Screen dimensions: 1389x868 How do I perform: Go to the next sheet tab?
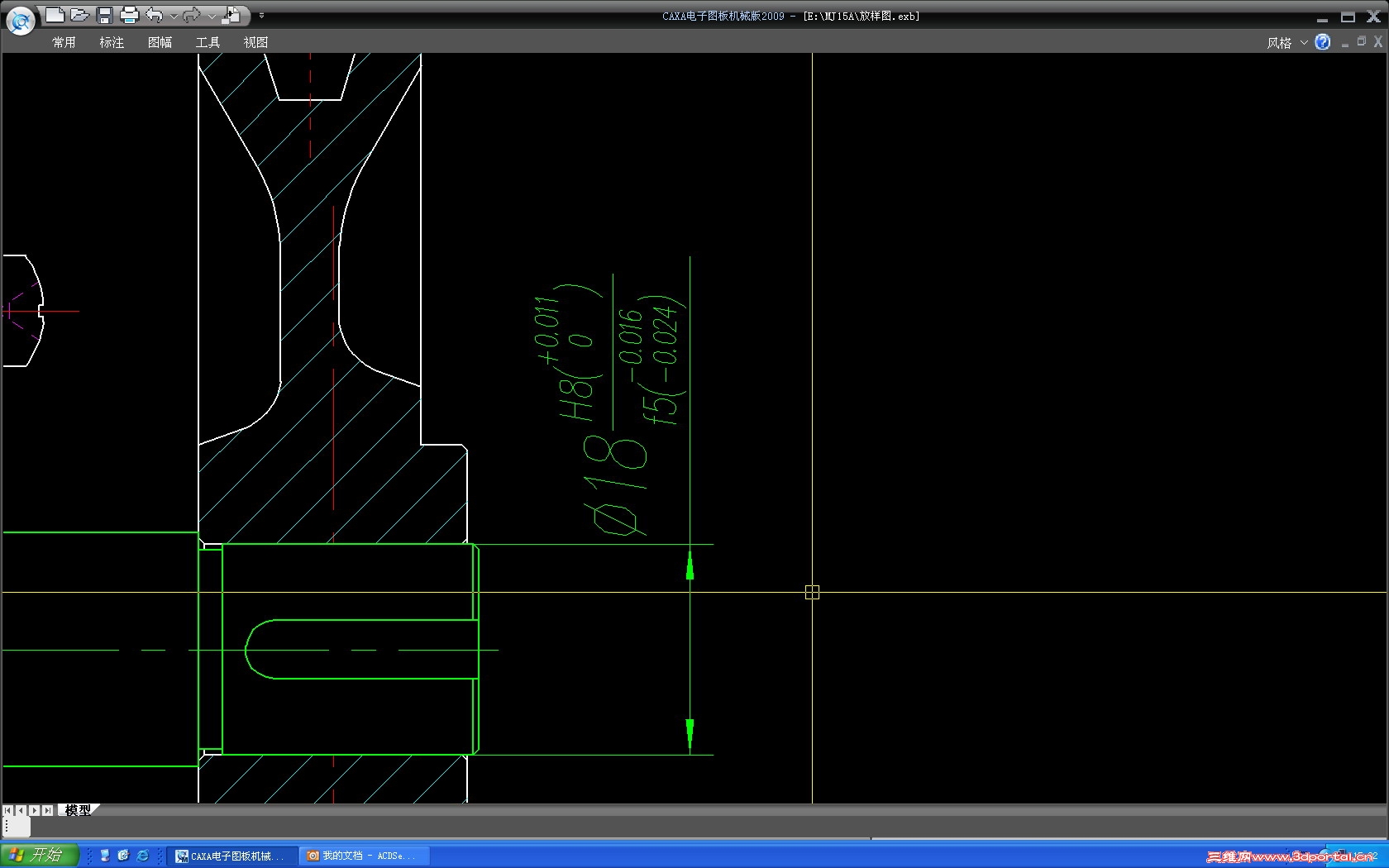point(35,810)
